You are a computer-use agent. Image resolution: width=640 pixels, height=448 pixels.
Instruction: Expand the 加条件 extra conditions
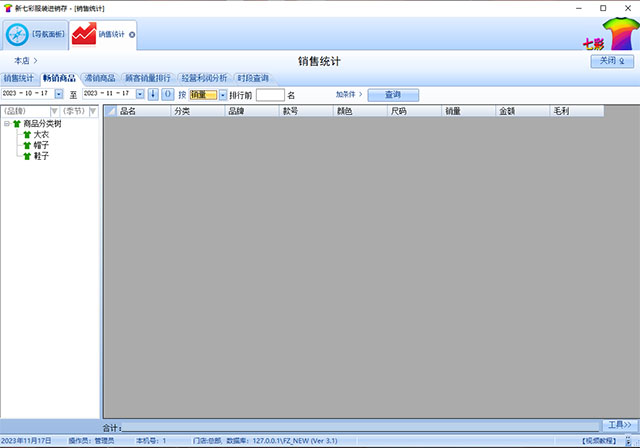pyautogui.click(x=349, y=94)
